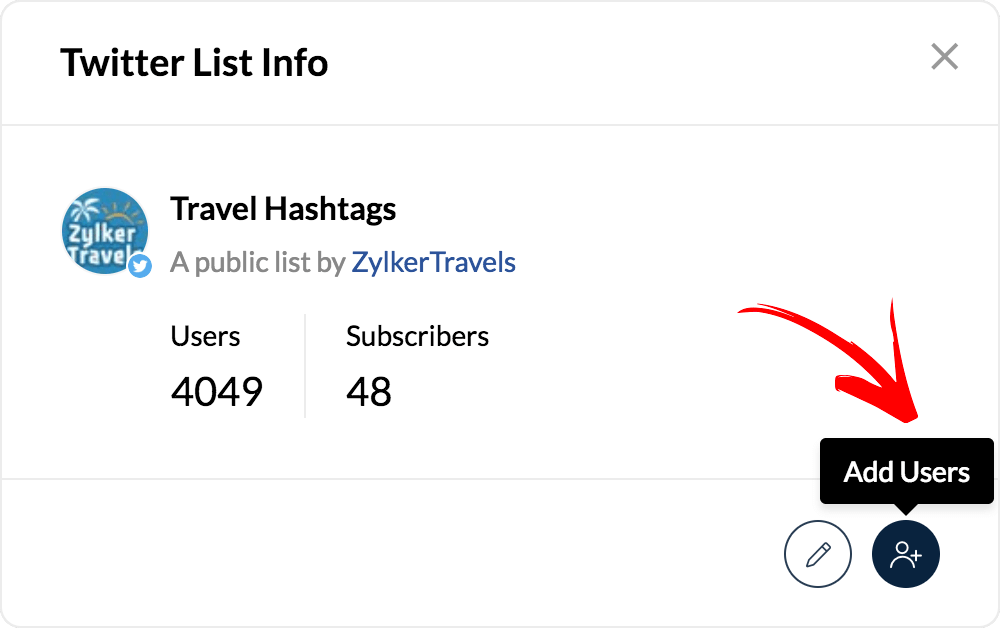Open the Zylker Travels profile avatar

[x=104, y=231]
